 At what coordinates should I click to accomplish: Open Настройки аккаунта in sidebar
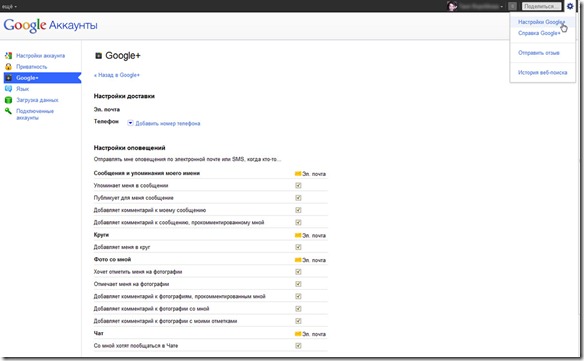coord(40,56)
